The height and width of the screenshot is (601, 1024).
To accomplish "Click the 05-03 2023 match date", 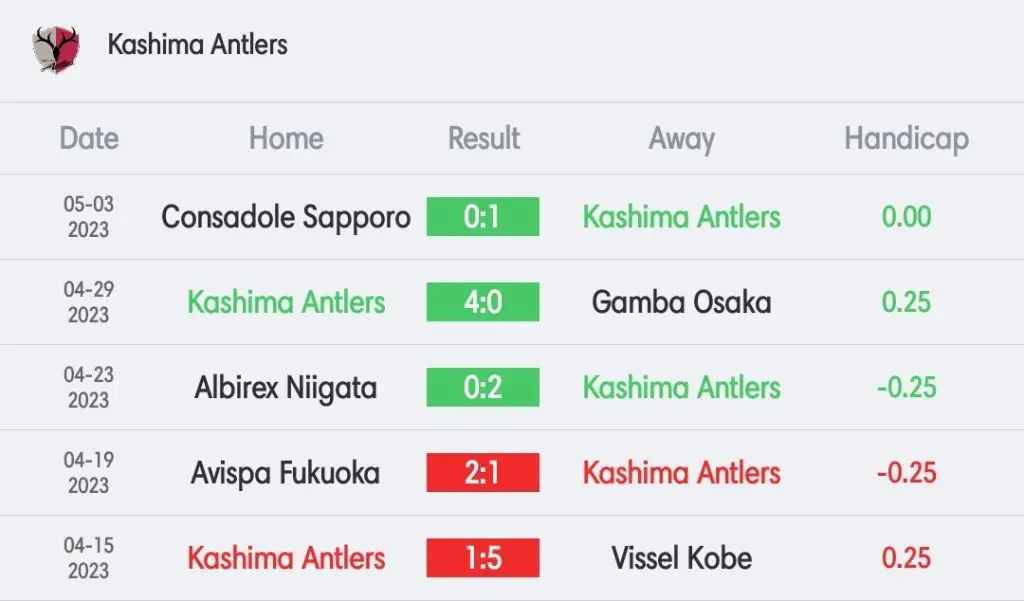I will 89,217.
